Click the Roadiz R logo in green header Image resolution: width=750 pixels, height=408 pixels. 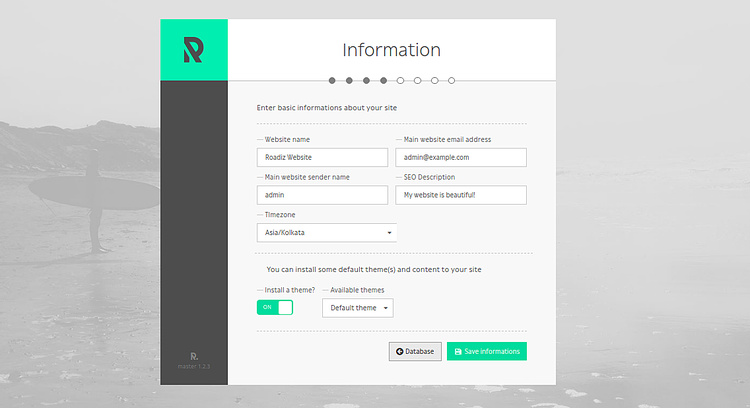(x=193, y=50)
